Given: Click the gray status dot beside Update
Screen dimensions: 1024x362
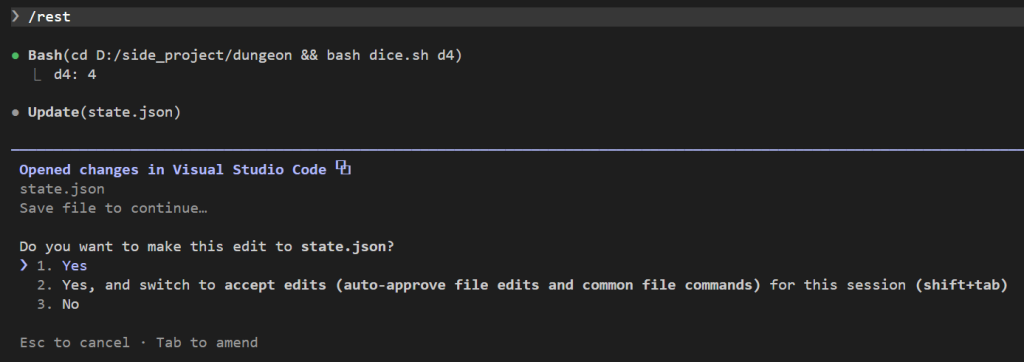Looking at the screenshot, I should [16, 112].
